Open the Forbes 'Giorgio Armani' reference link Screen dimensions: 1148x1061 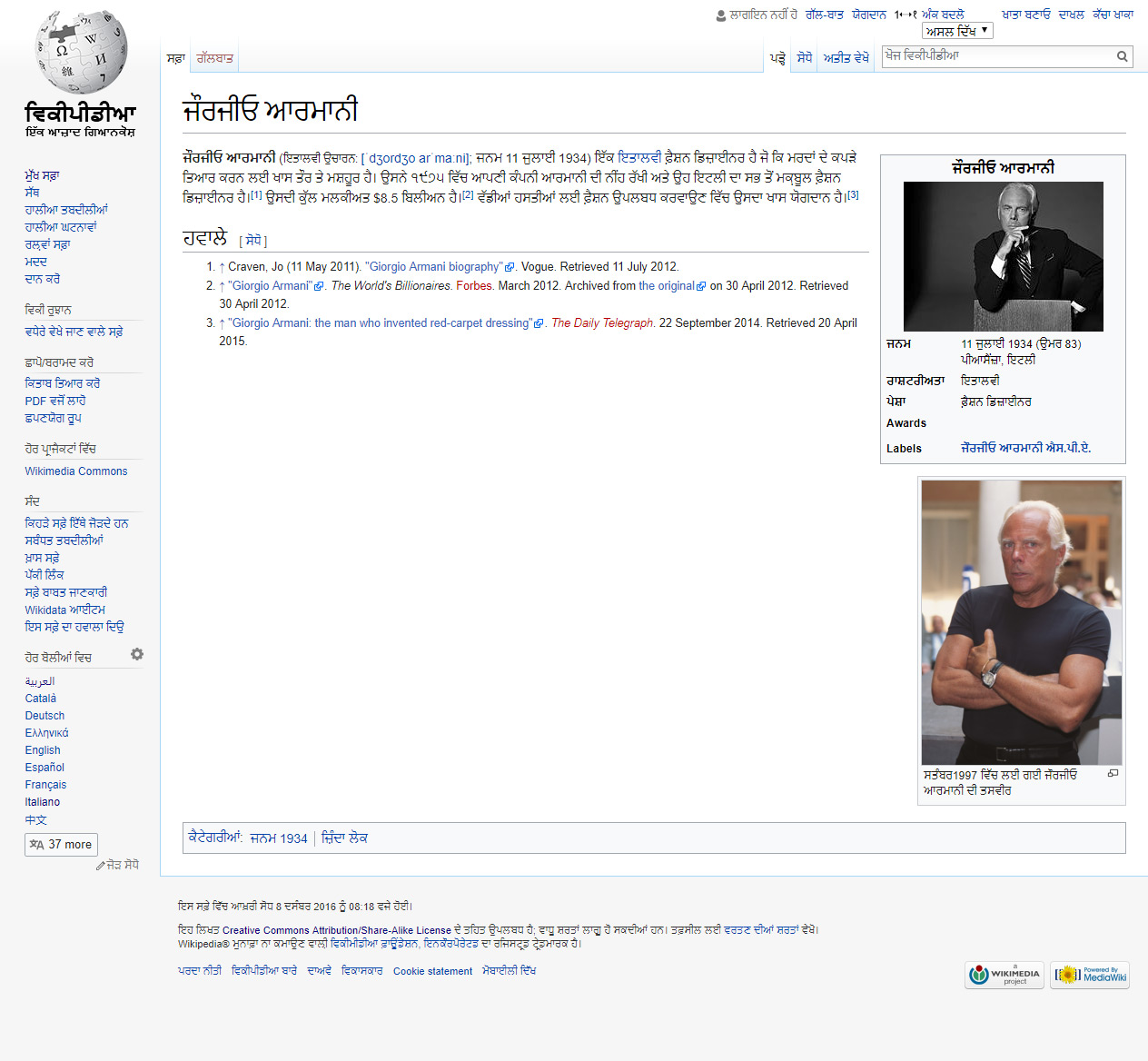coord(276,286)
